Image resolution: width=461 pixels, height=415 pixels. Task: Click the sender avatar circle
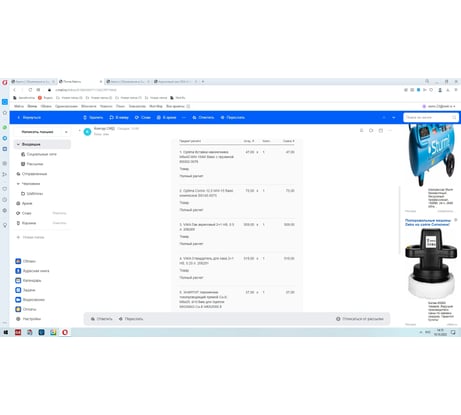[87, 132]
